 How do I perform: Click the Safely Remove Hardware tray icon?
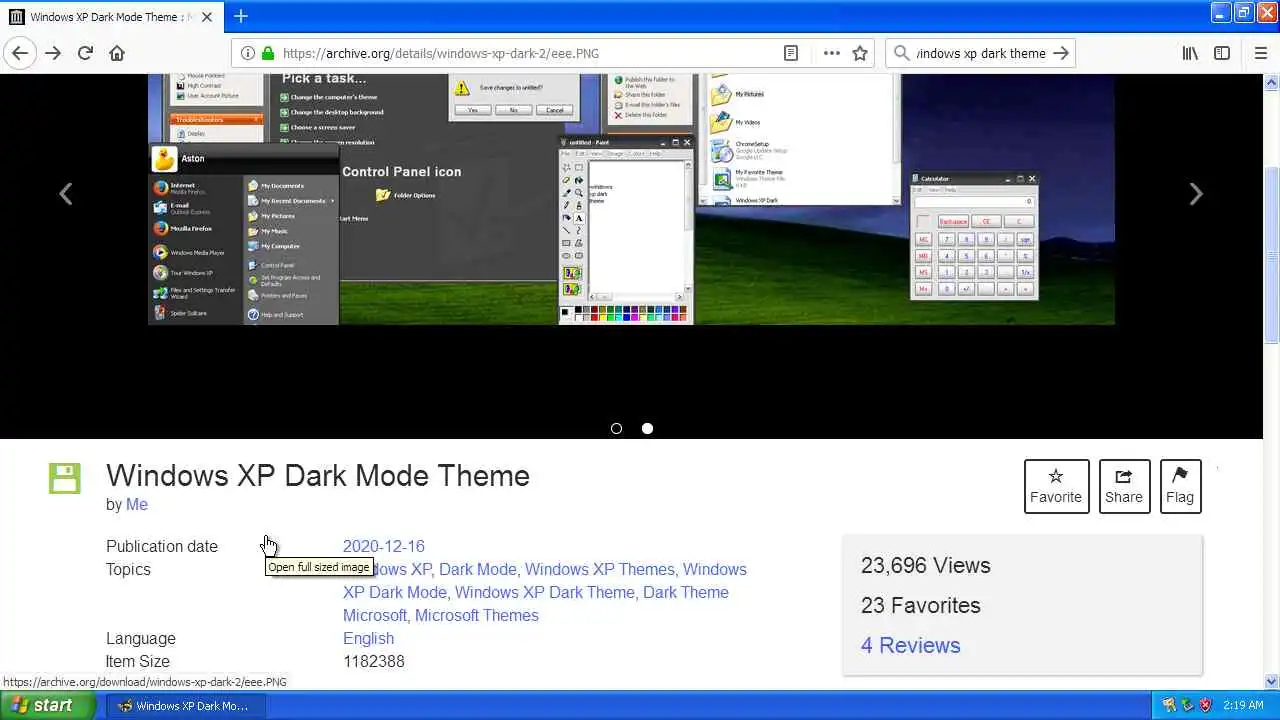(1188, 705)
